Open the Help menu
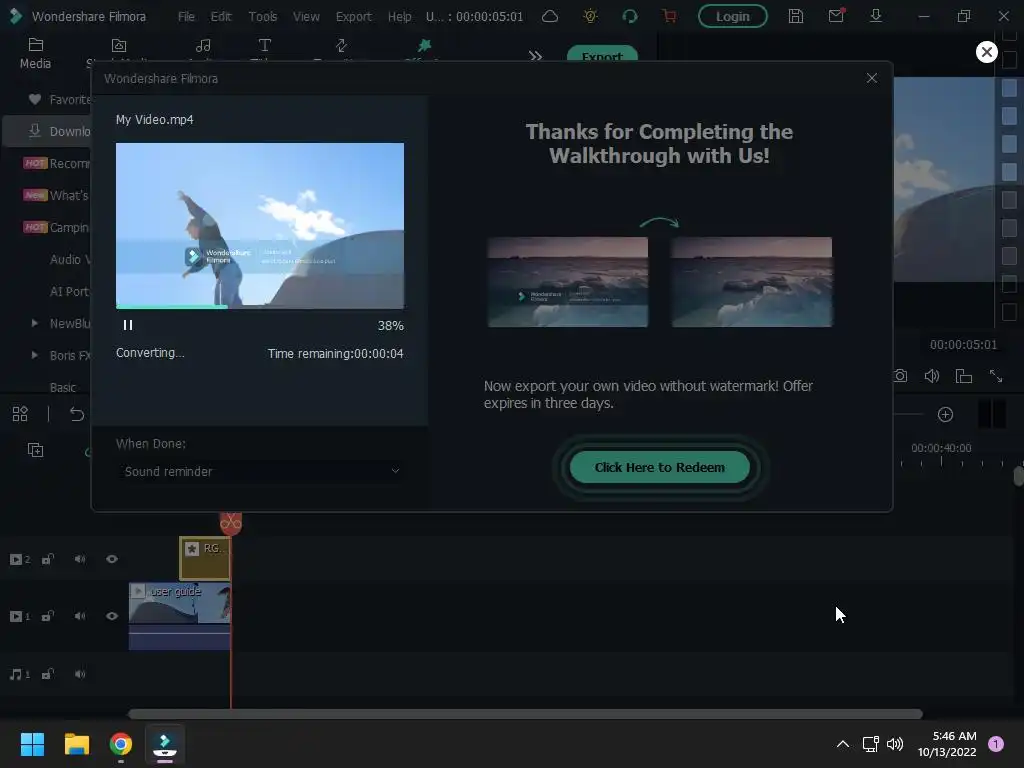The width and height of the screenshot is (1024, 768). click(399, 16)
